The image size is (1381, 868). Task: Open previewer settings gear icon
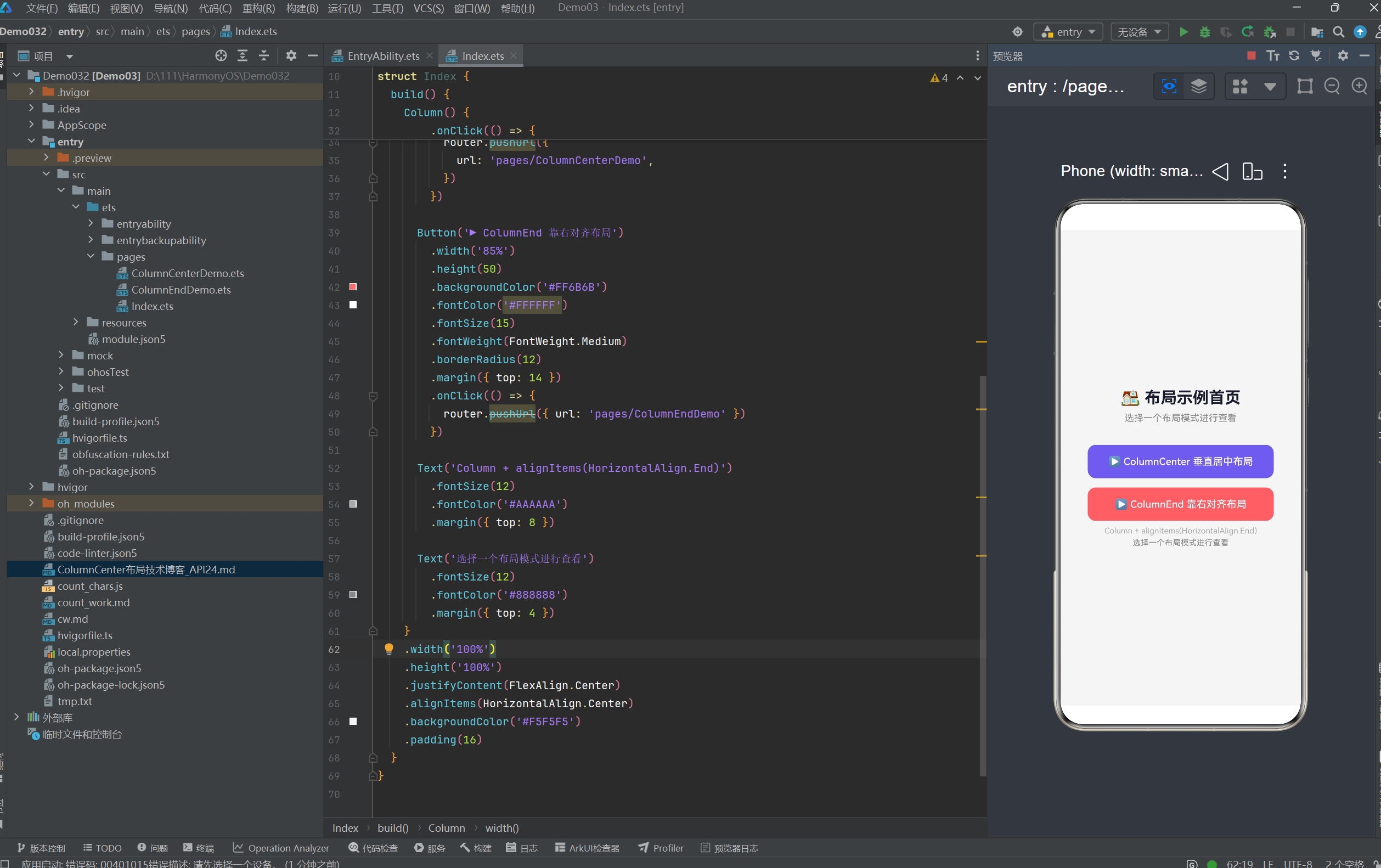coord(1343,55)
